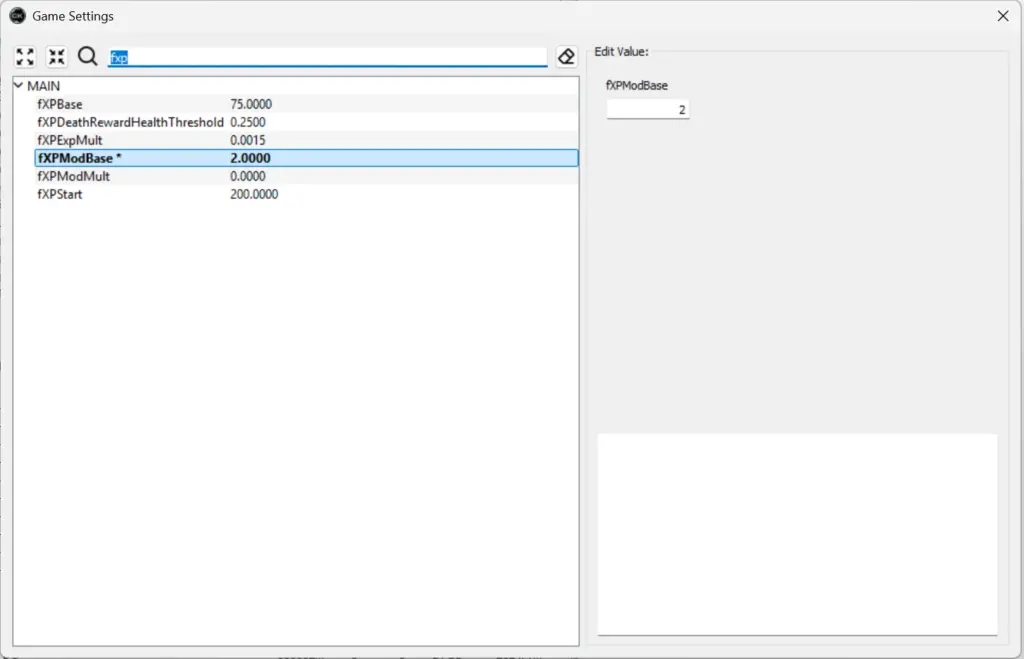Viewport: 1024px width, 659px height.
Task: Click the notes area at bottom right
Action: [x=797, y=533]
